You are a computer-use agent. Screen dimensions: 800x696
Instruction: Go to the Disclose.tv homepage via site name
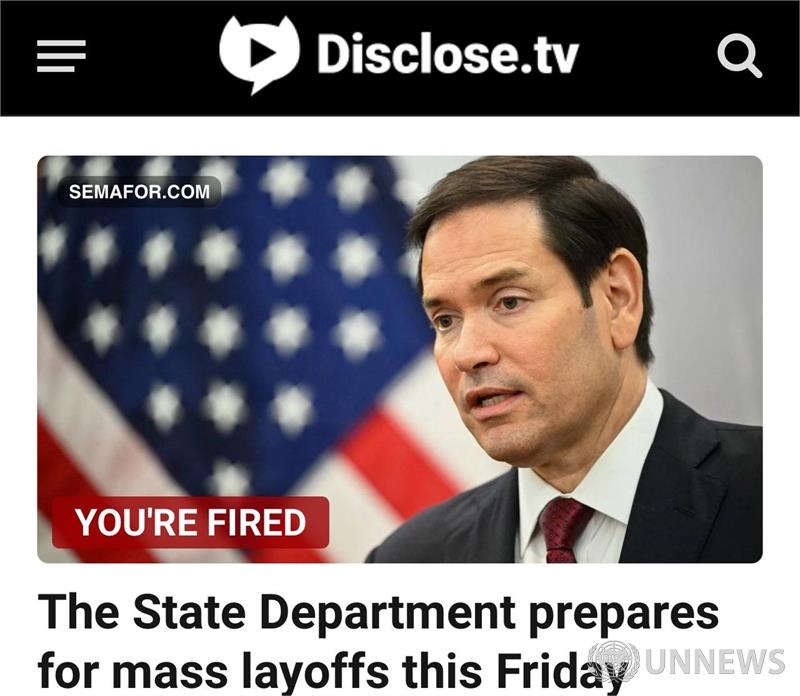click(447, 54)
